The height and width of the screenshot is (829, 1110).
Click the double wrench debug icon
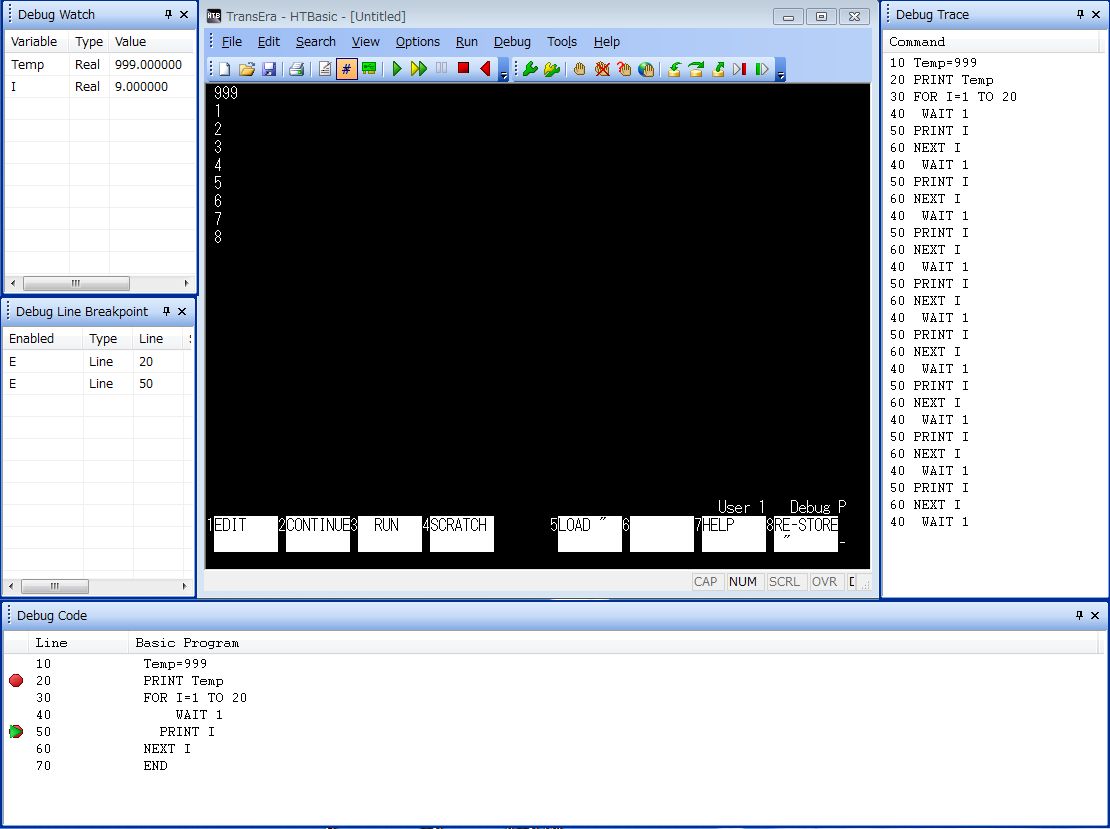point(552,69)
